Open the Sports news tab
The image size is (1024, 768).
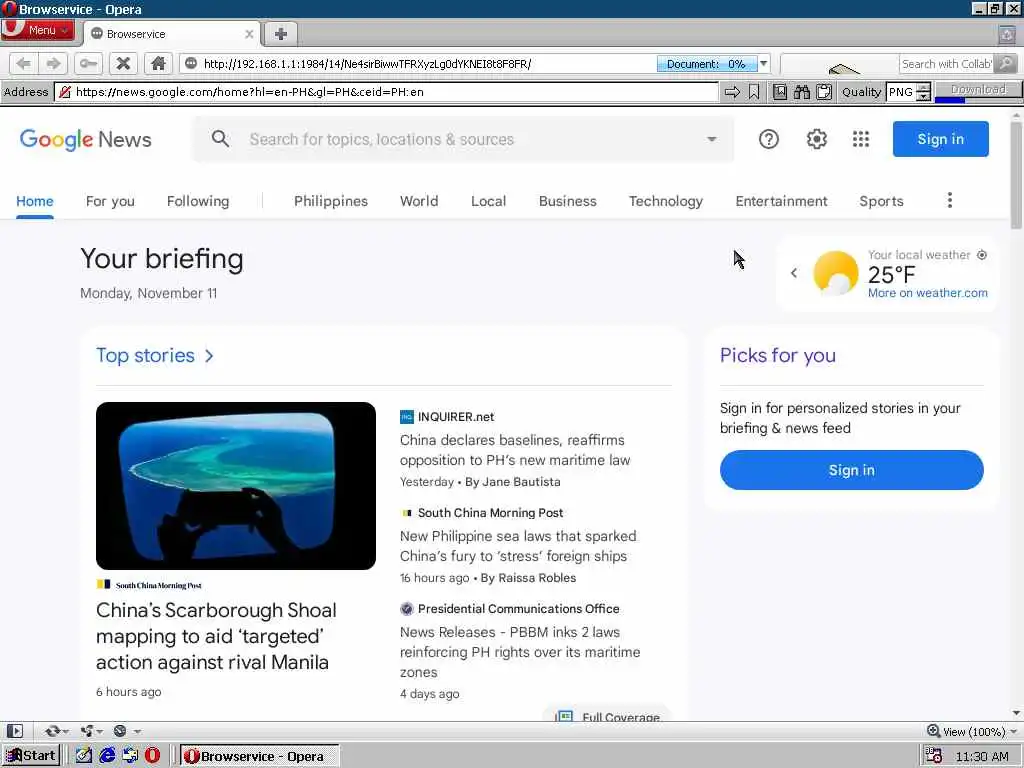(881, 201)
